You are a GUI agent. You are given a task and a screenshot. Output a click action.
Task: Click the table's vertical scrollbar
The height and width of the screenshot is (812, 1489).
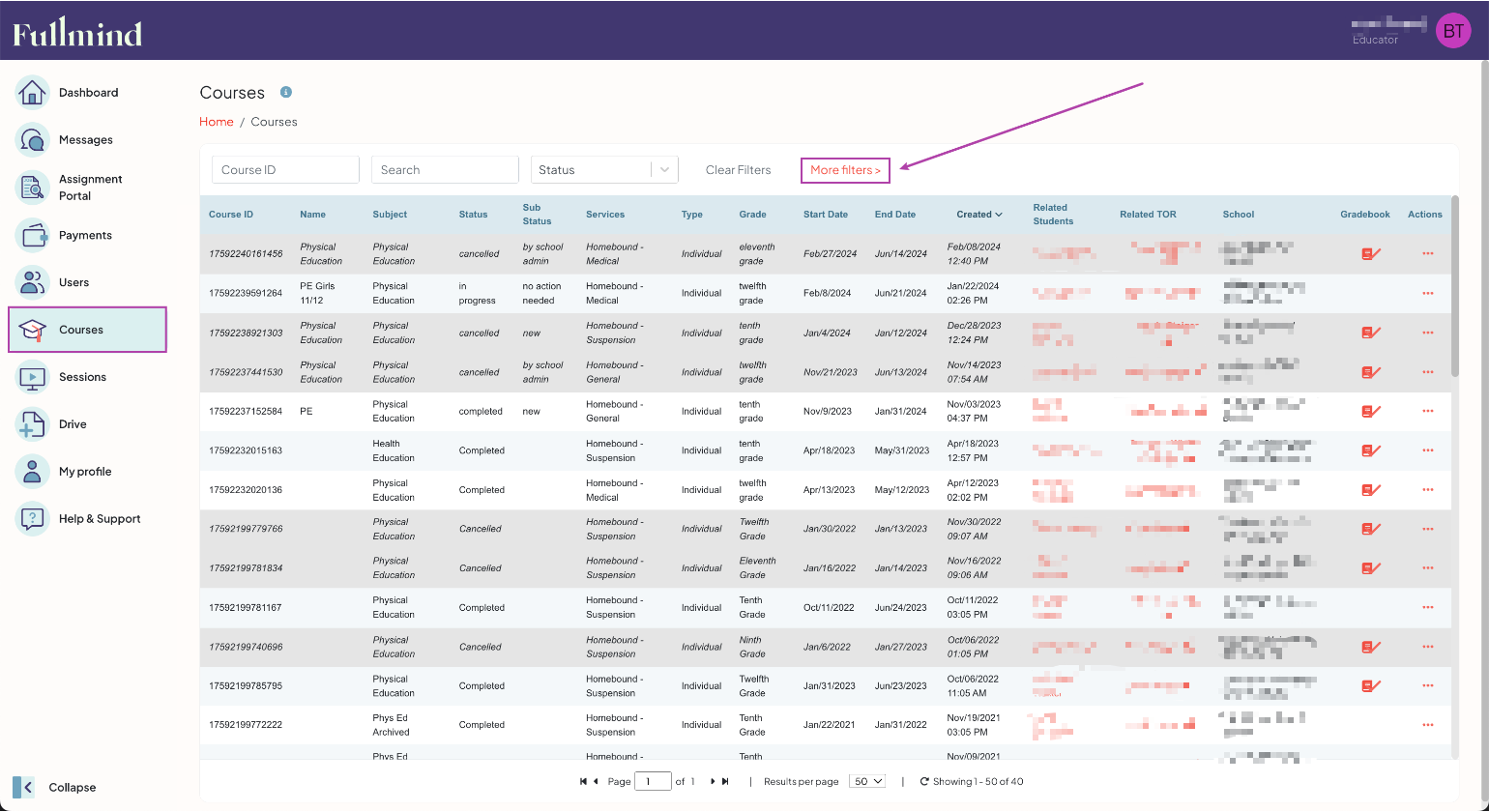coord(1454,290)
